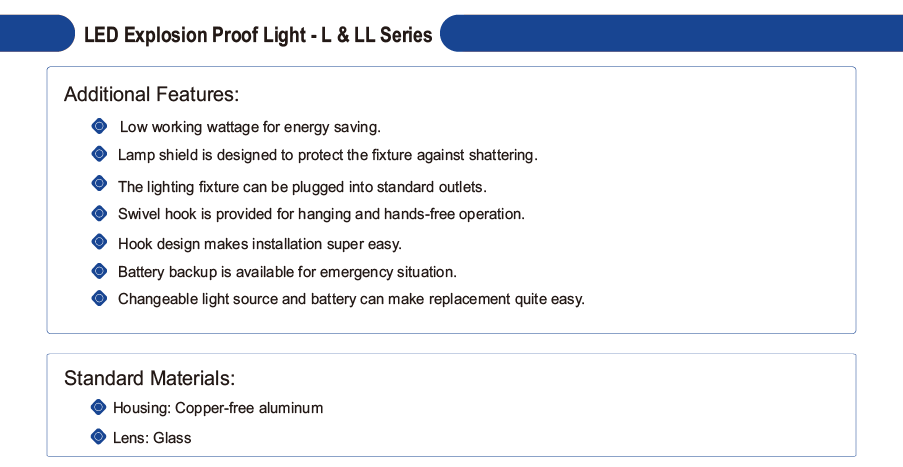
Task: Click bullet icon next to Lamp shield line
Action: [x=99, y=154]
